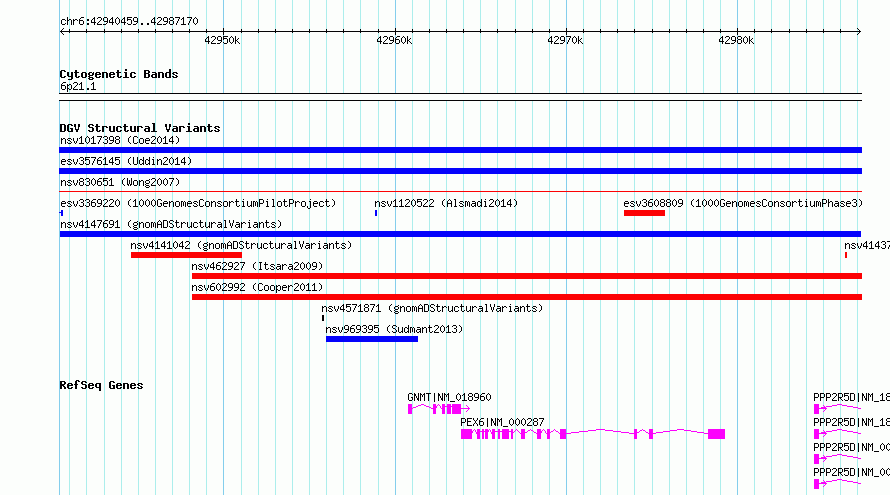This screenshot has width=890, height=495.
Task: Click the nsv462927 (Itsara2009) label
Action: coord(257,266)
